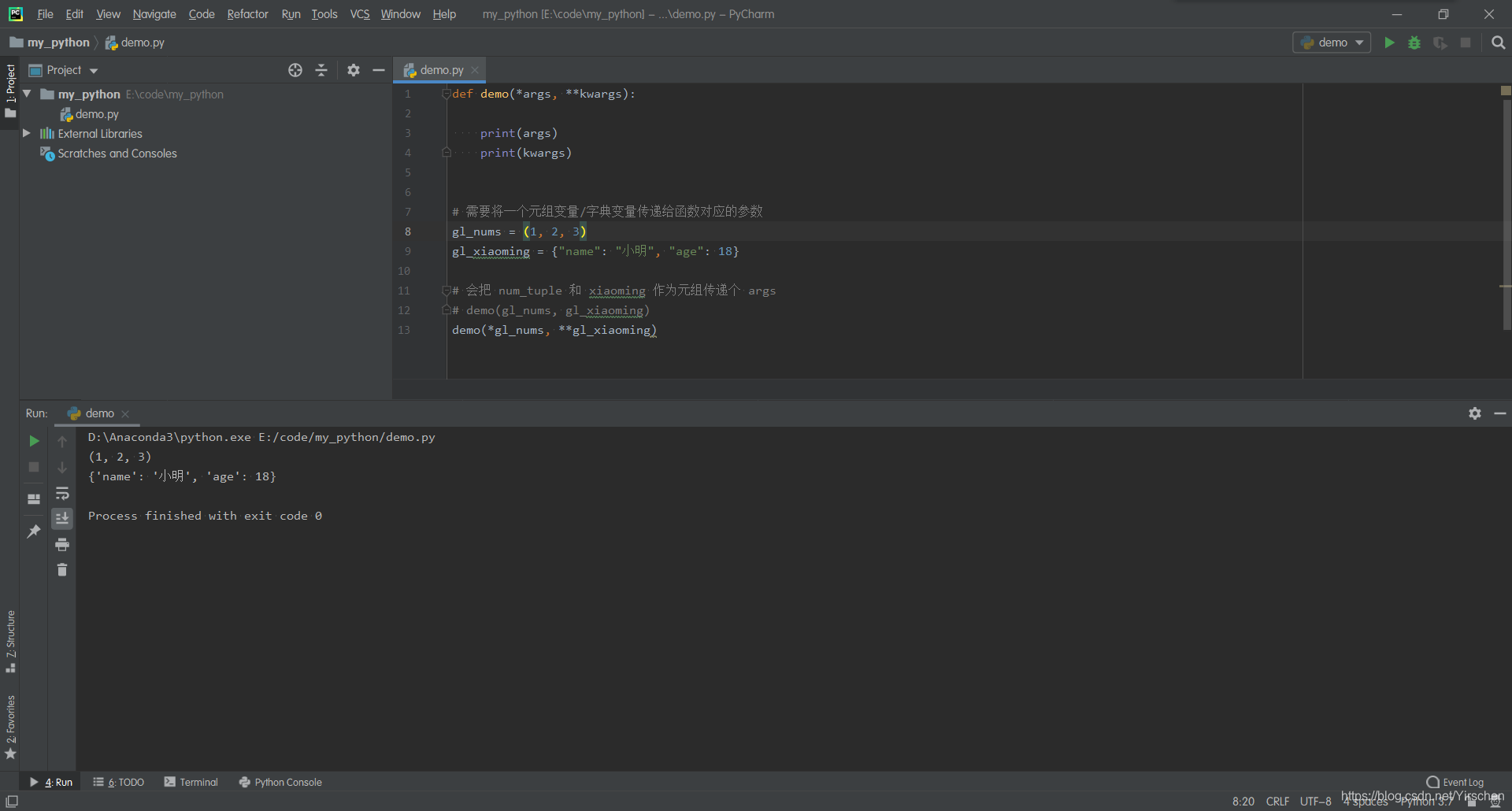Expand External Libraries node

pos(27,133)
